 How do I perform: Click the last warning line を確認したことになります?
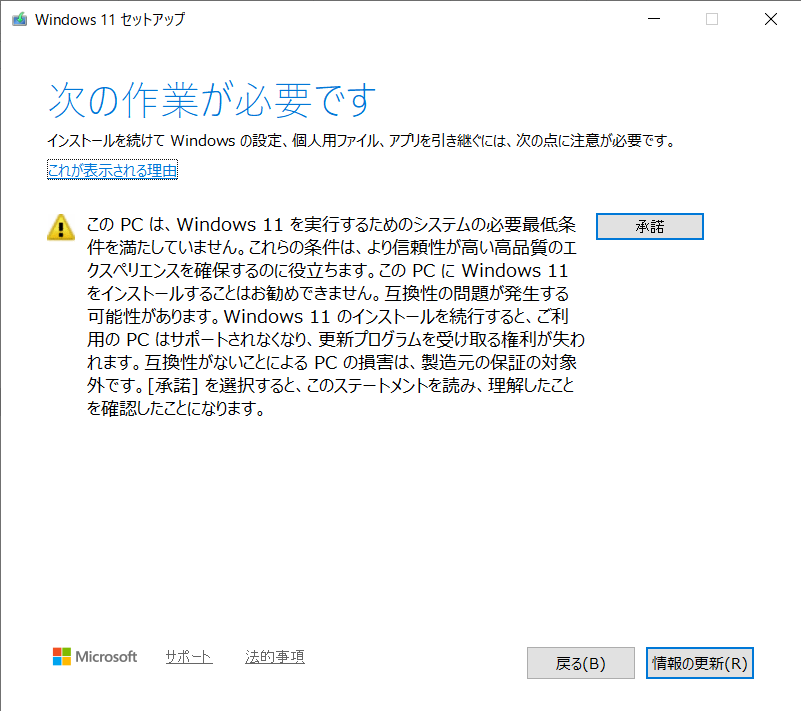point(175,409)
